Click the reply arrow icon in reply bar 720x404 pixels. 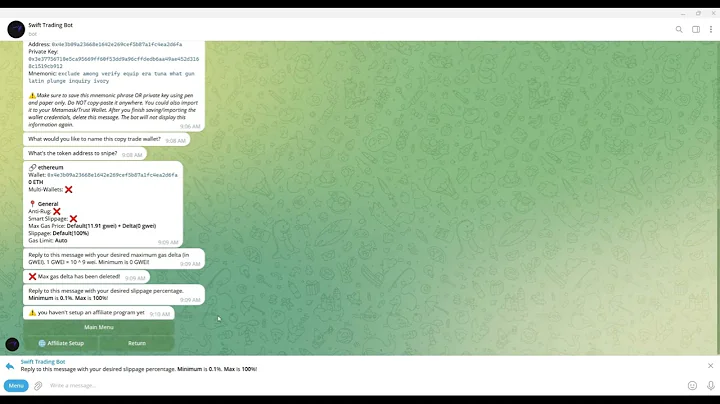coord(10,366)
